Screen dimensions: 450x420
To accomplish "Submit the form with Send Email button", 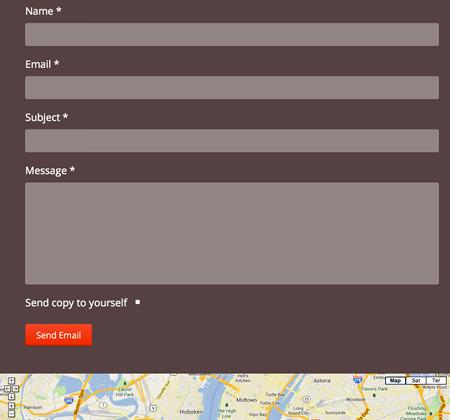I will (59, 335).
